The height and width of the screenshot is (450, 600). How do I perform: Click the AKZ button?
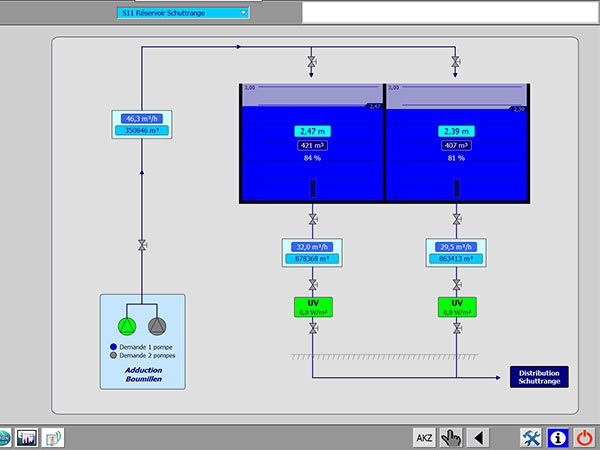point(424,437)
